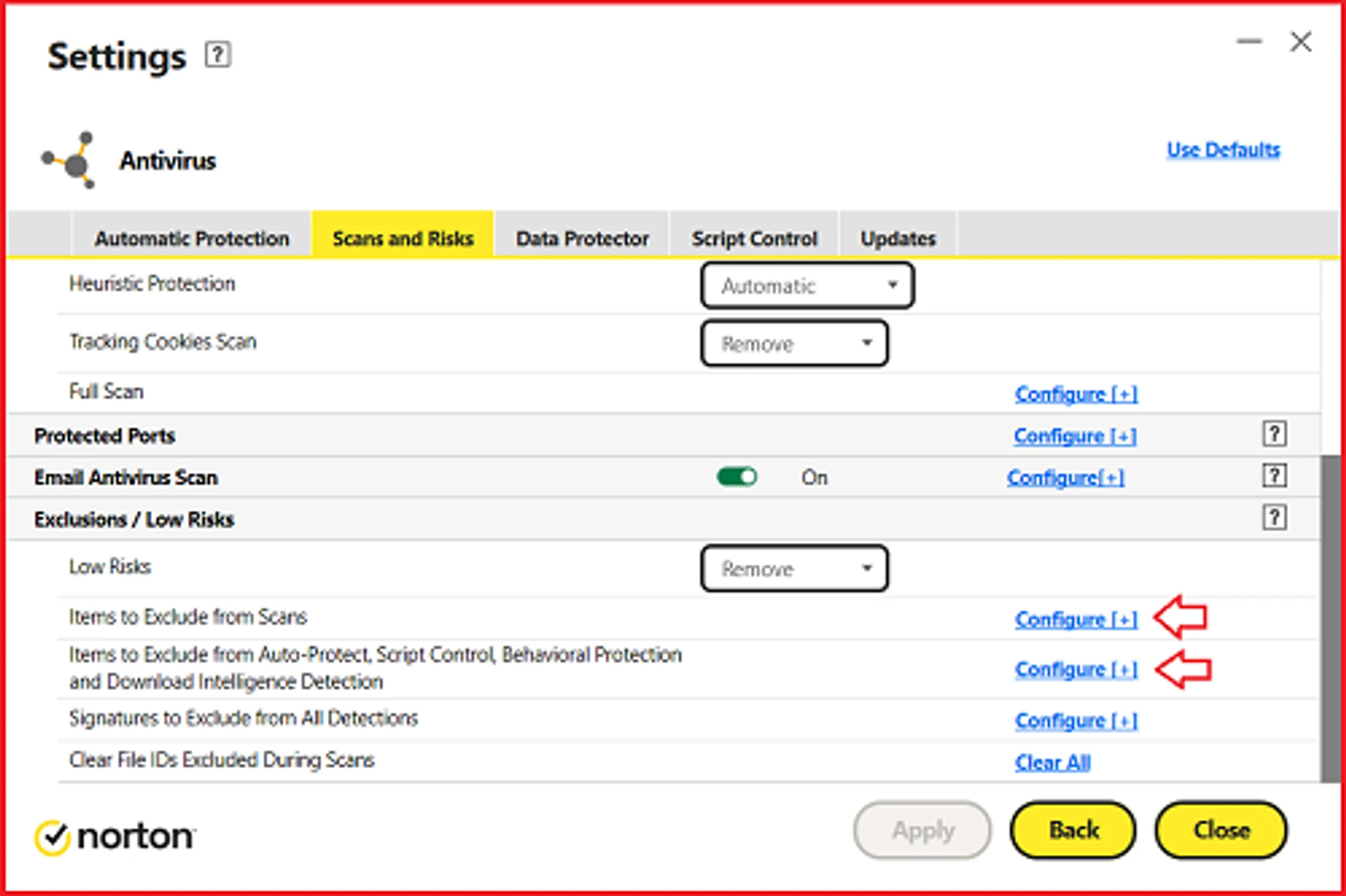Screen dimensions: 1346x896
Task: Click Clear All for excluded file IDs
Action: tap(1053, 763)
